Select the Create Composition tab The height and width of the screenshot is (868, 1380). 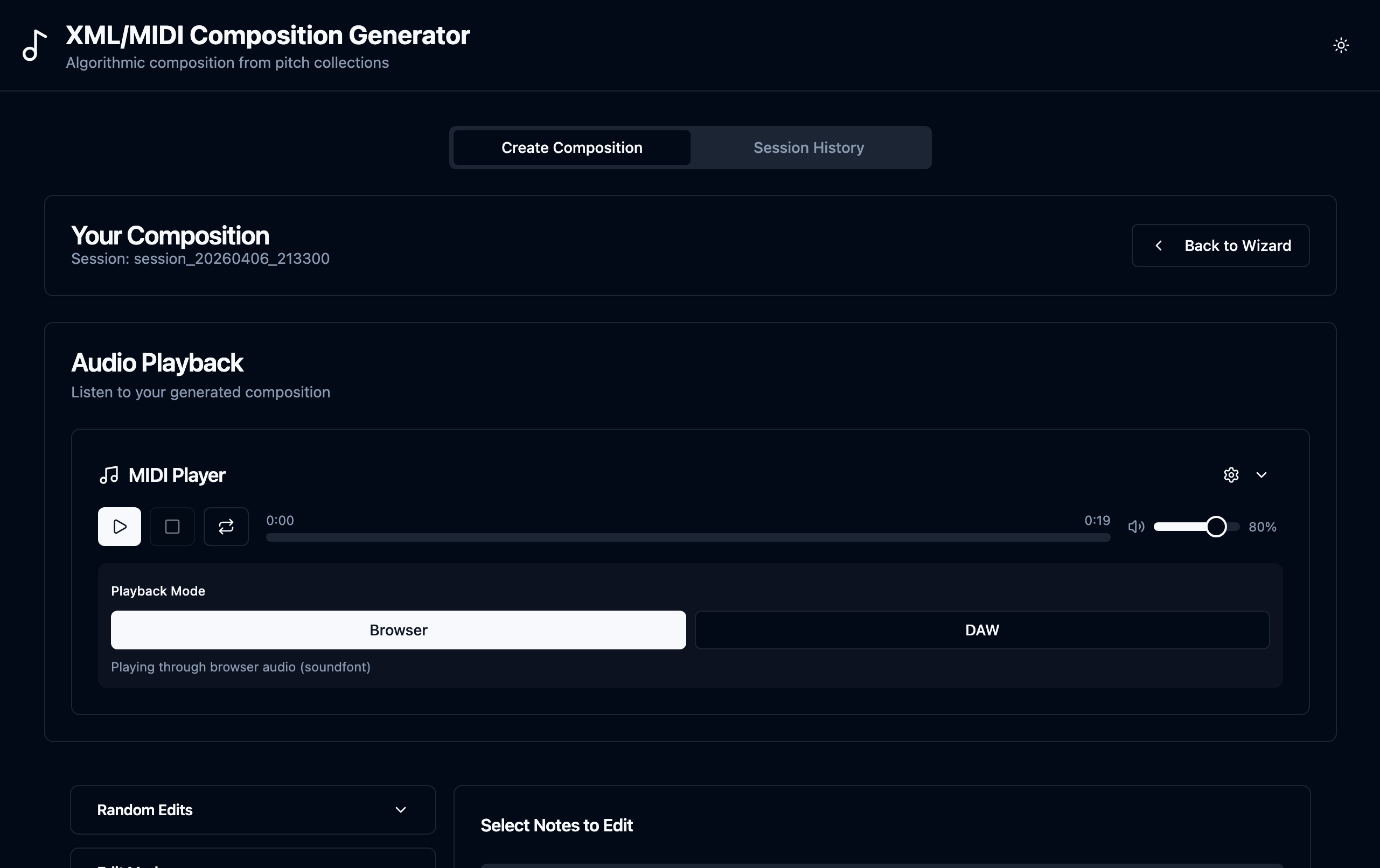coord(572,147)
